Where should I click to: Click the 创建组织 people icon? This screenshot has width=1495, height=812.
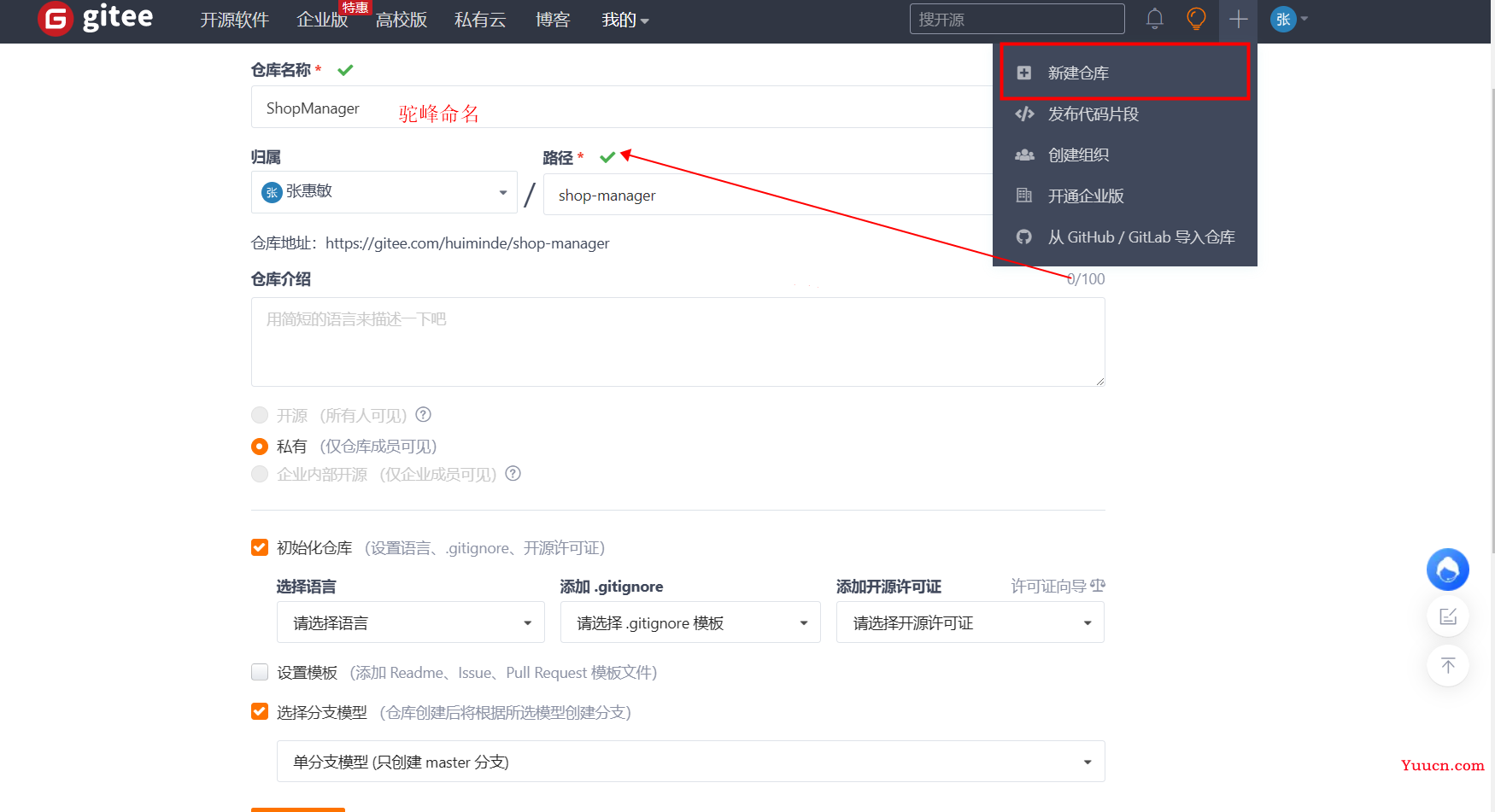coord(1024,155)
